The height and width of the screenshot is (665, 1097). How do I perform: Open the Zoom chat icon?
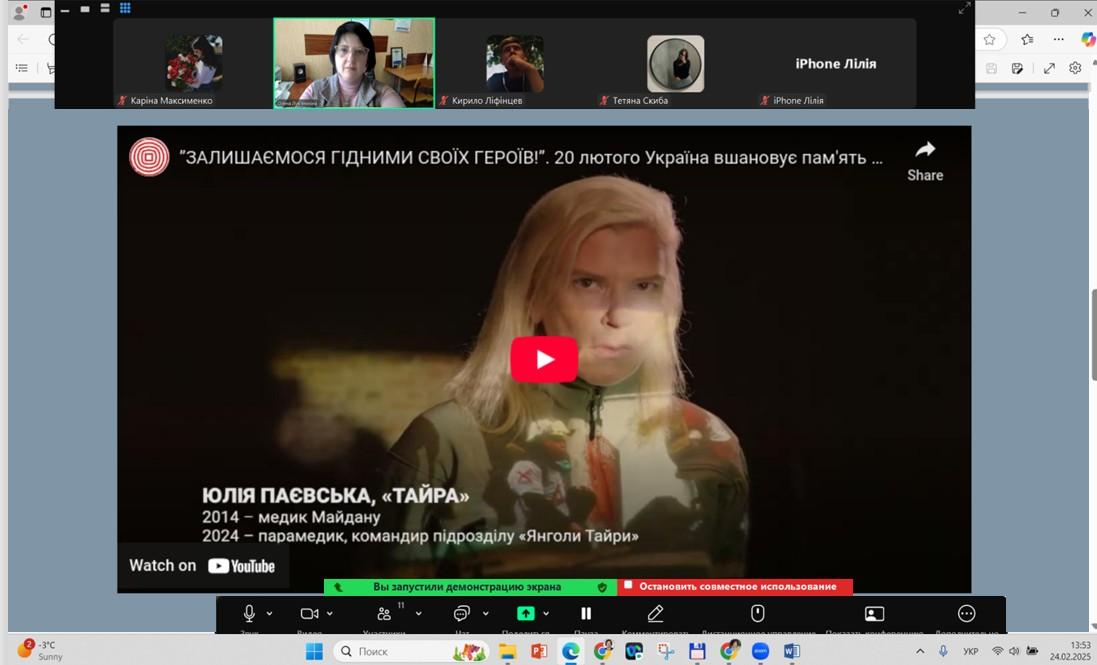point(461,613)
